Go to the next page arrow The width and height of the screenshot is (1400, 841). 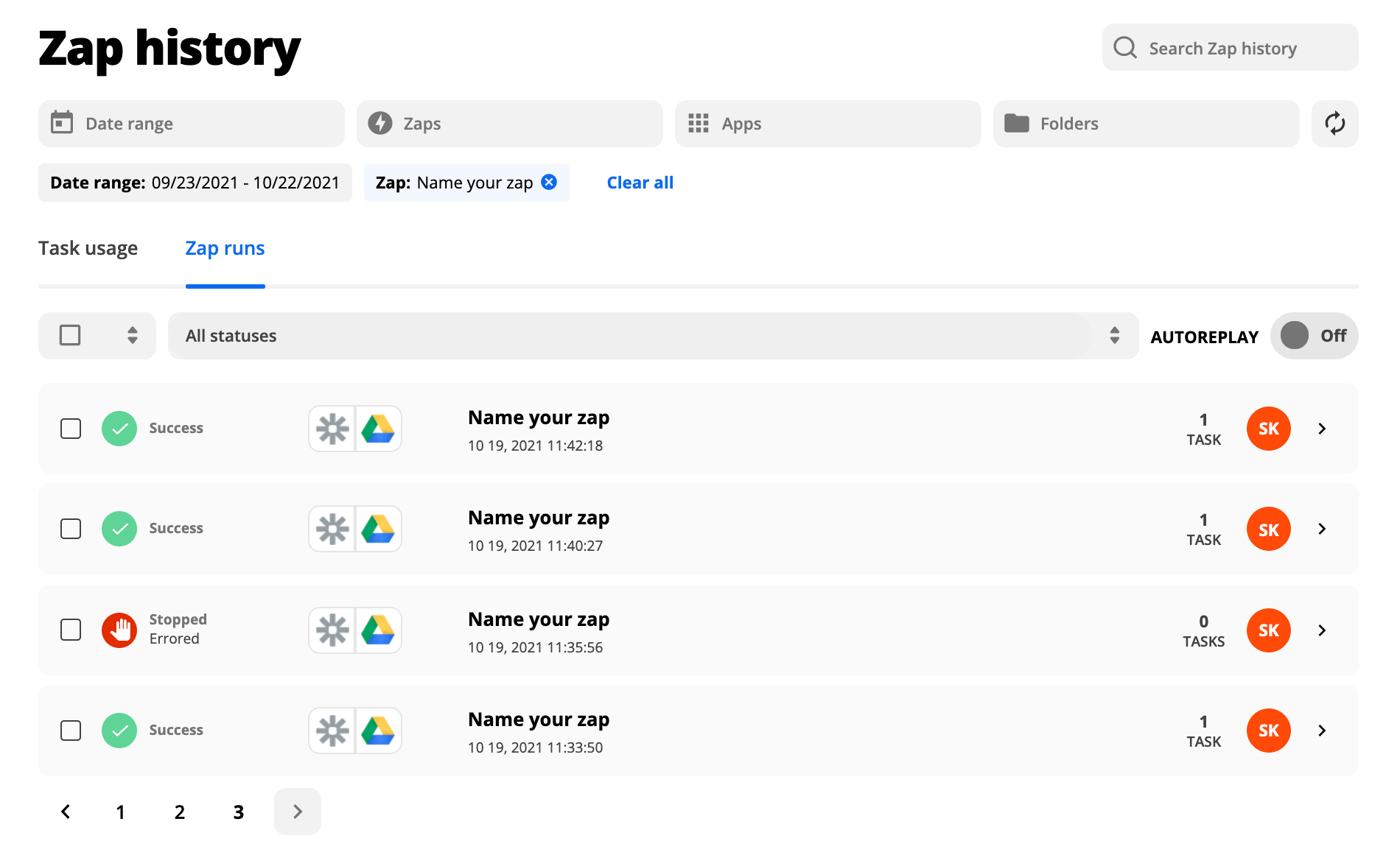pyautogui.click(x=298, y=812)
